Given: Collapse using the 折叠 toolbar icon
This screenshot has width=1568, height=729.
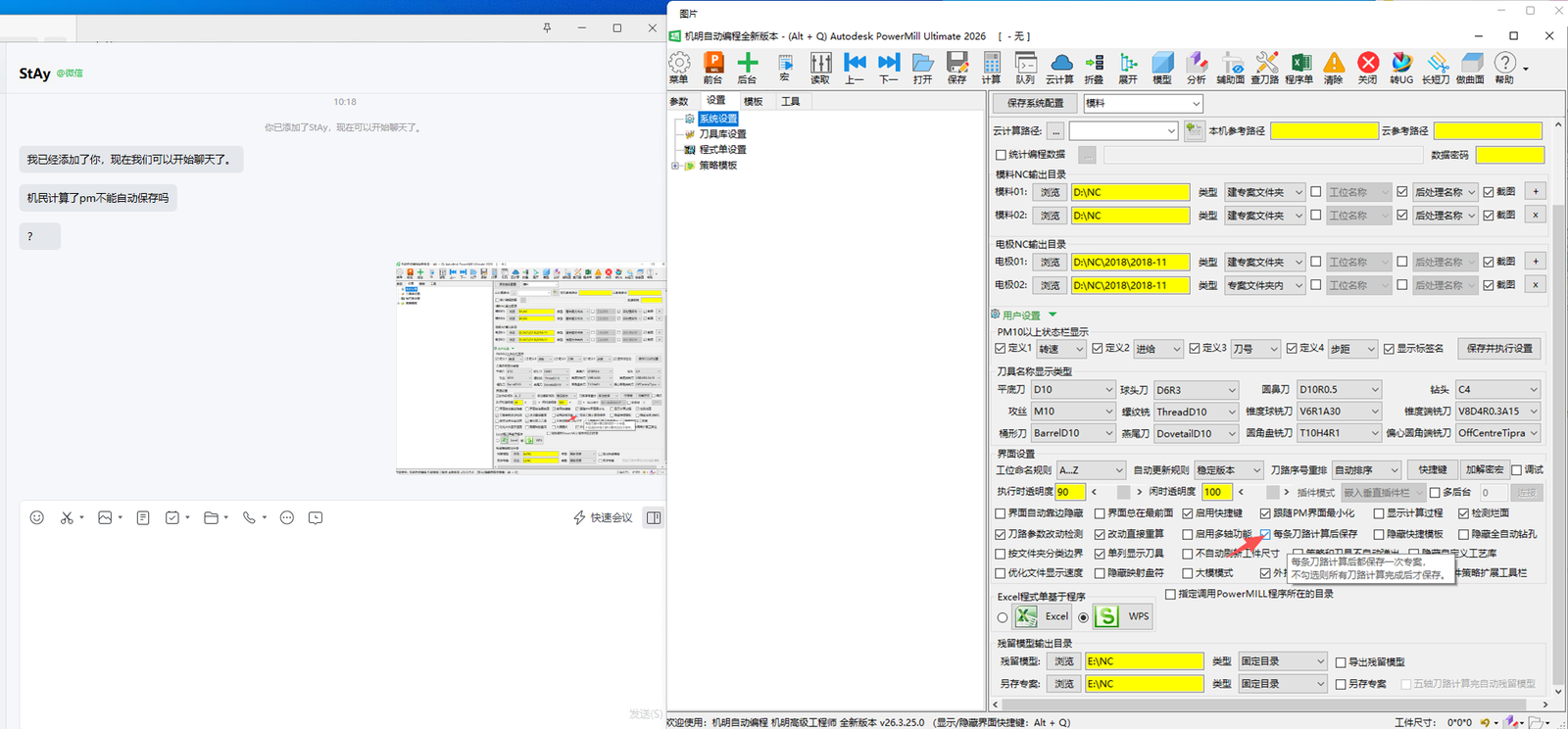Looking at the screenshot, I should click(1095, 68).
